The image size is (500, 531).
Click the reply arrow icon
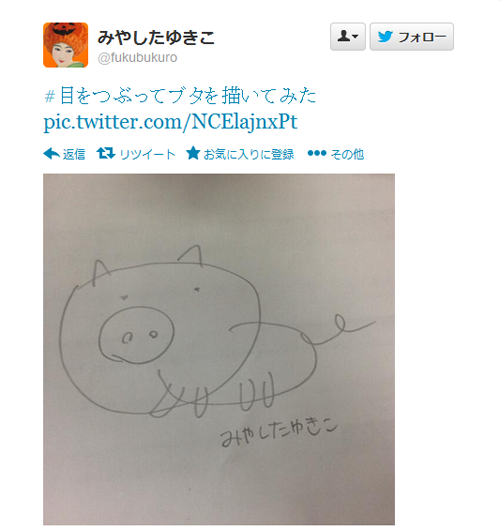[51, 154]
